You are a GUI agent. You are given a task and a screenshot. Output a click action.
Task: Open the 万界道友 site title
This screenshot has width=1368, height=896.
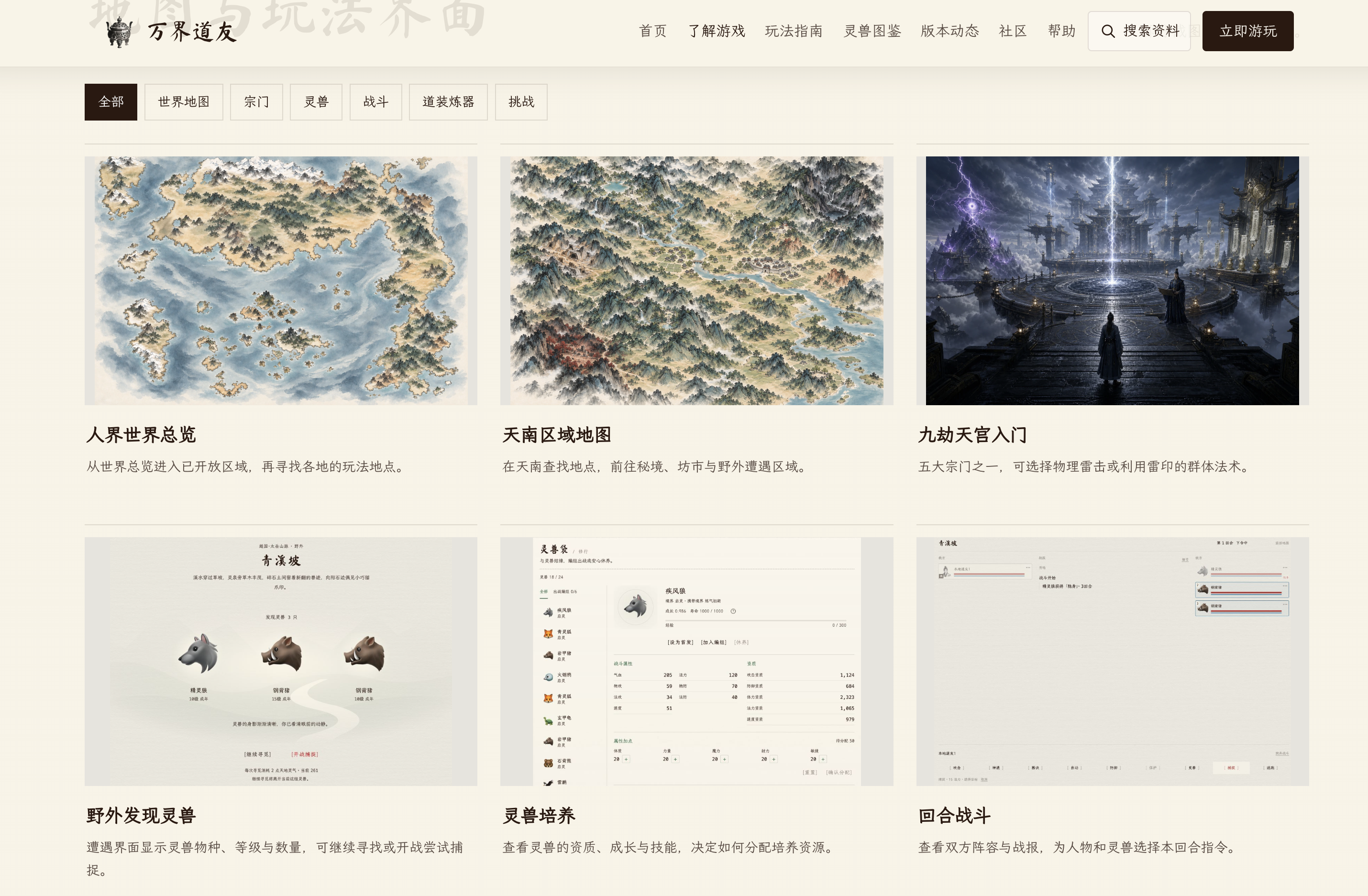(x=192, y=32)
